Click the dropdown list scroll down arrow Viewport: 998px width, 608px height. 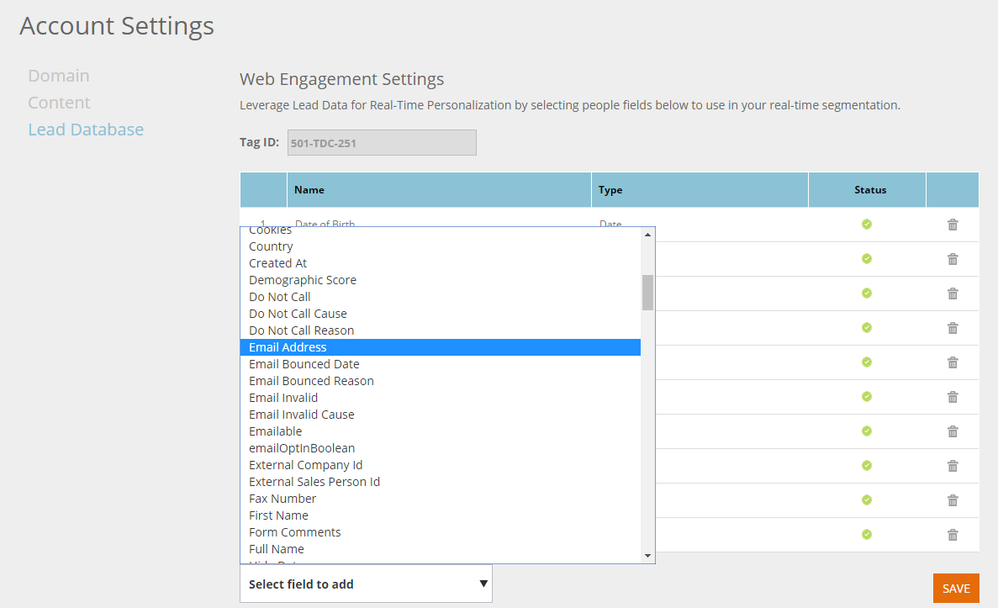[648, 555]
